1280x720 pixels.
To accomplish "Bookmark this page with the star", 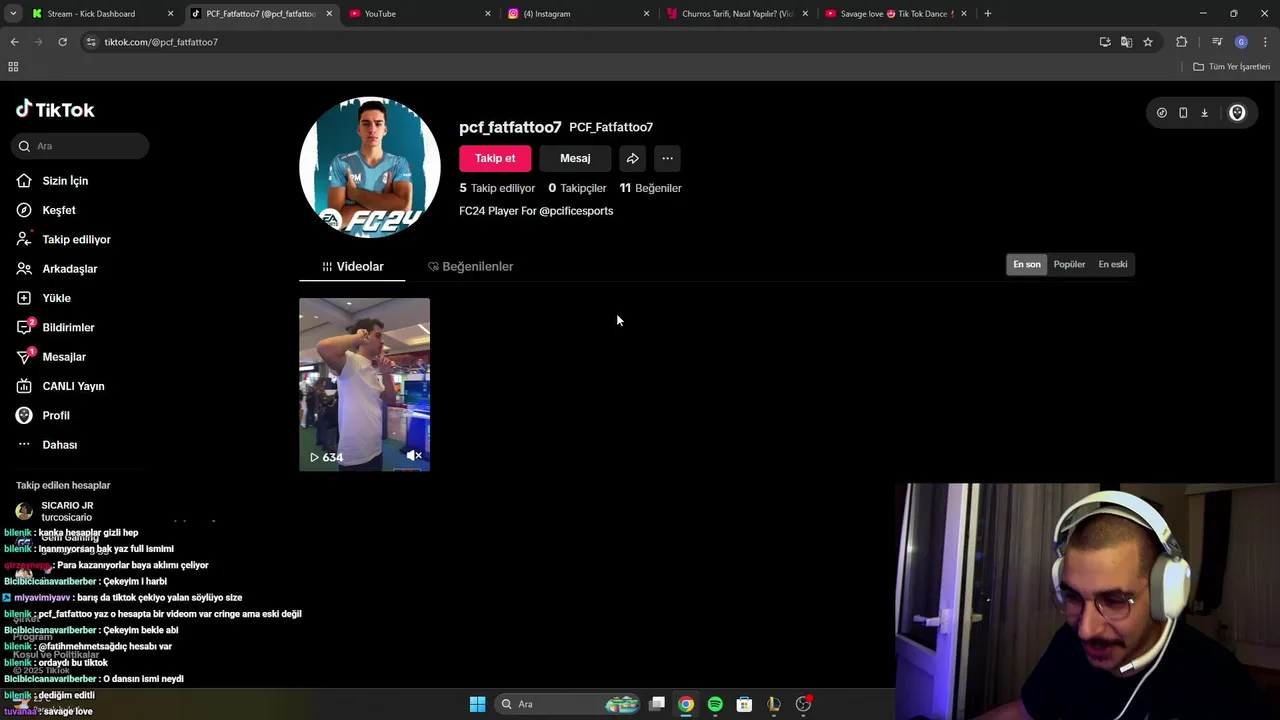I will [1148, 42].
